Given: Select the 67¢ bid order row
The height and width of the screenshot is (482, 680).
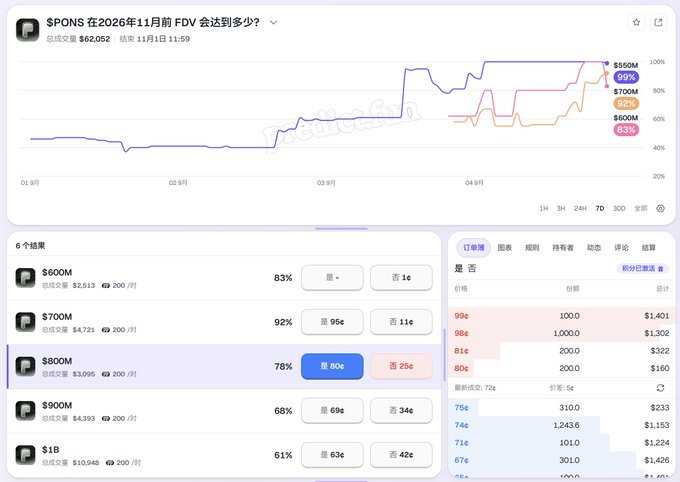Looking at the screenshot, I should click(x=562, y=460).
